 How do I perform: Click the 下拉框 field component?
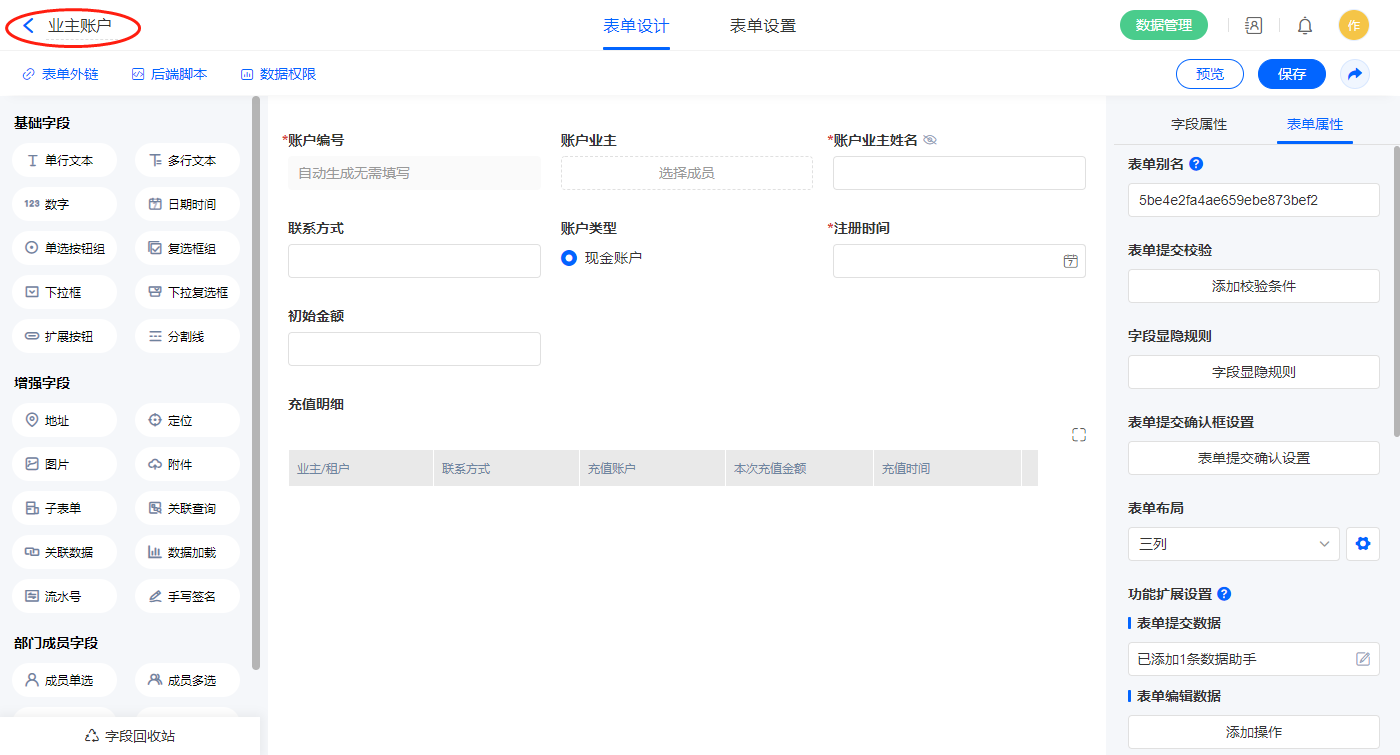[65, 292]
